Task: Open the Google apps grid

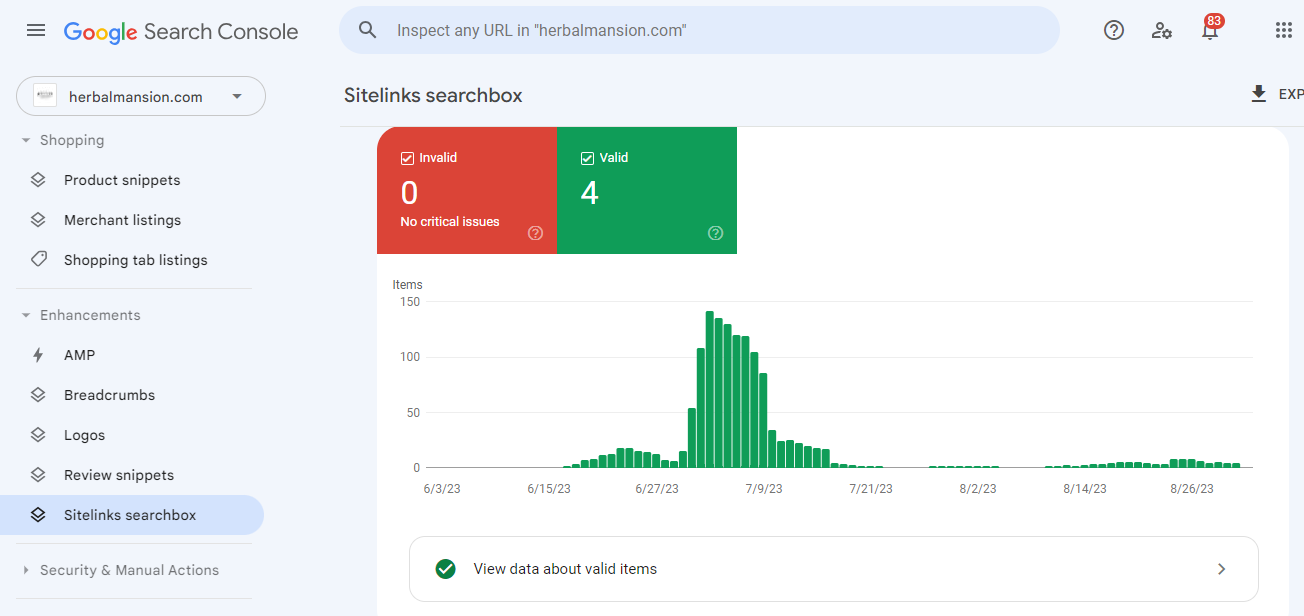Action: (1284, 30)
